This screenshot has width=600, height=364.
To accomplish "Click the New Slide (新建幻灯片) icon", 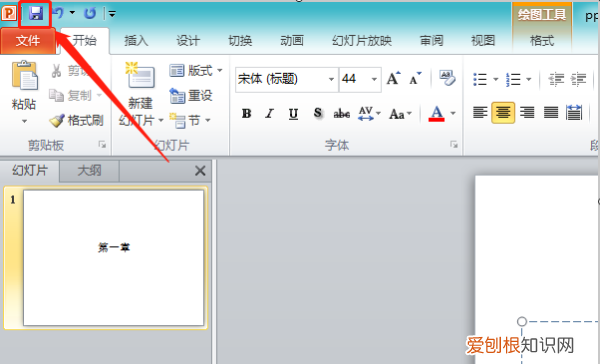I will click(140, 75).
